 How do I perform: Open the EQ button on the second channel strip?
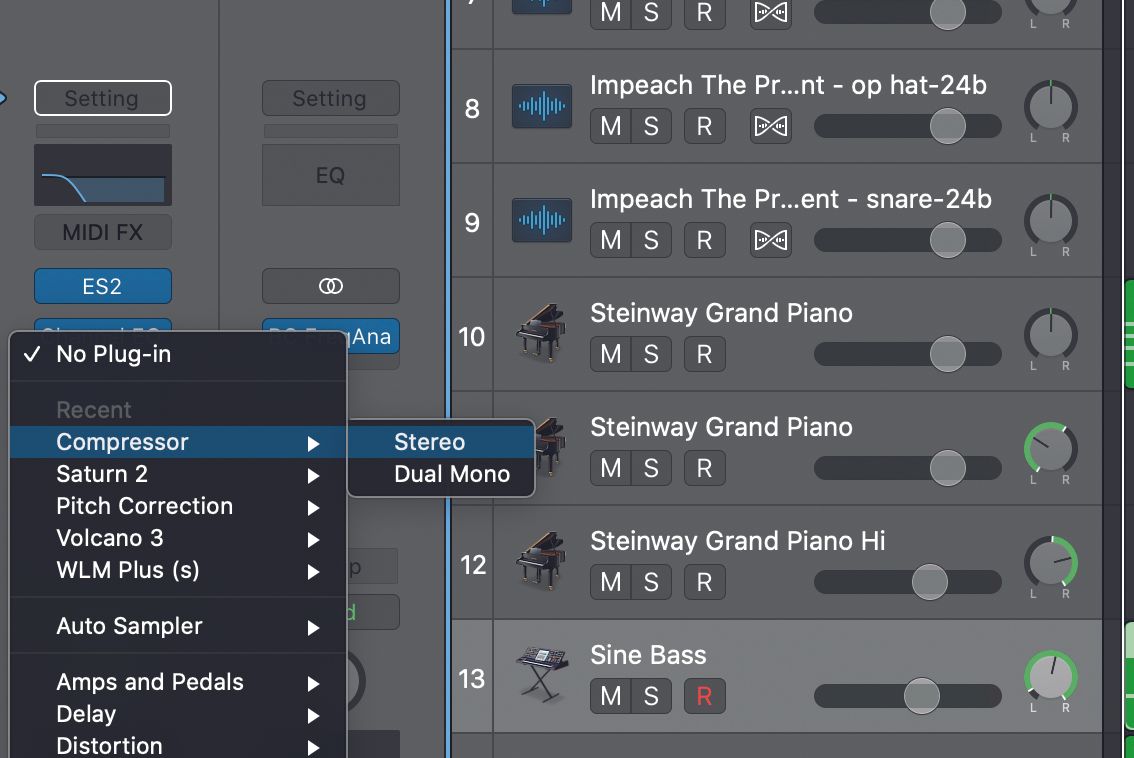click(x=330, y=175)
